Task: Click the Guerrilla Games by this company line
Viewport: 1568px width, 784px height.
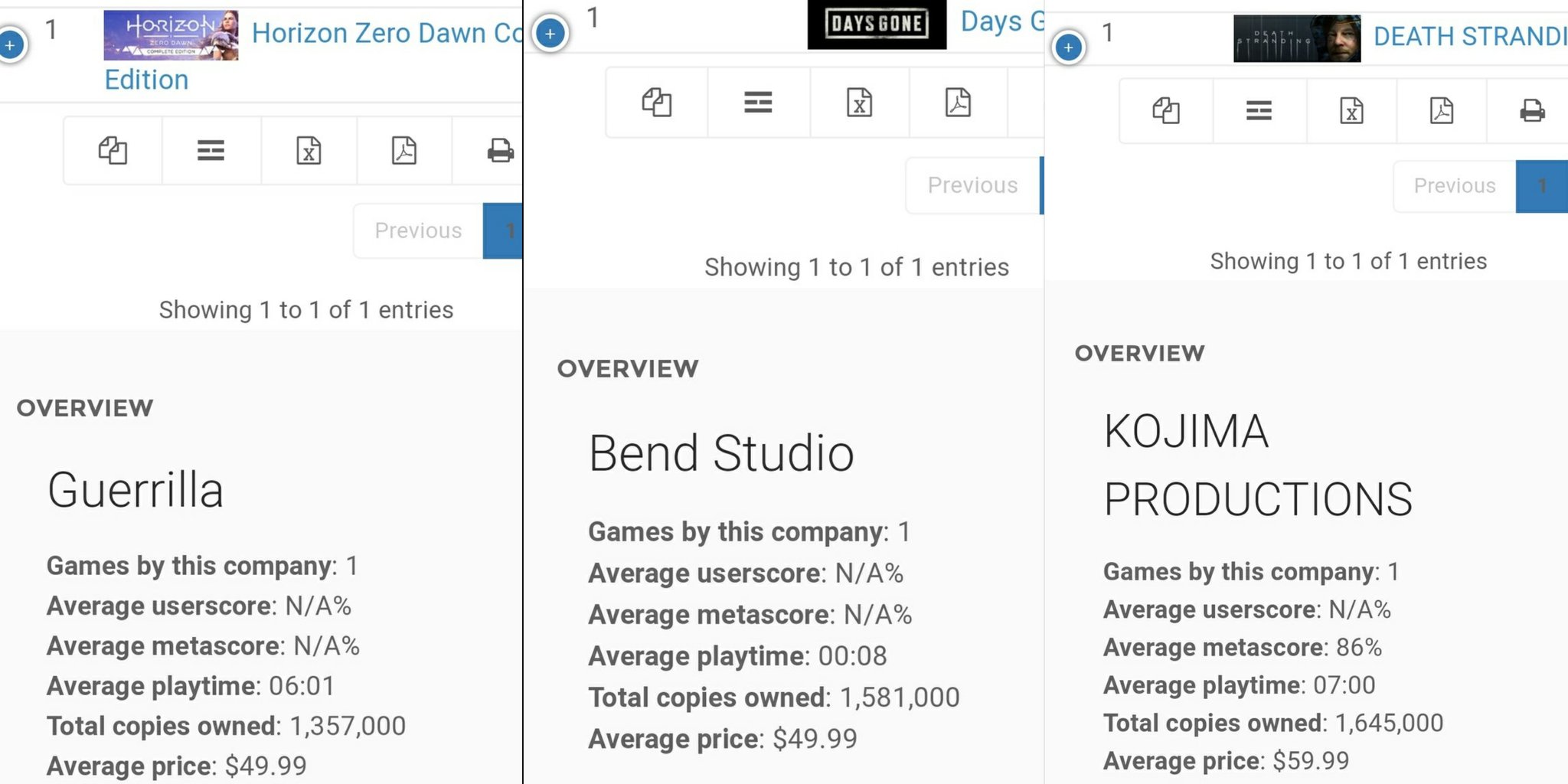Action: click(202, 566)
